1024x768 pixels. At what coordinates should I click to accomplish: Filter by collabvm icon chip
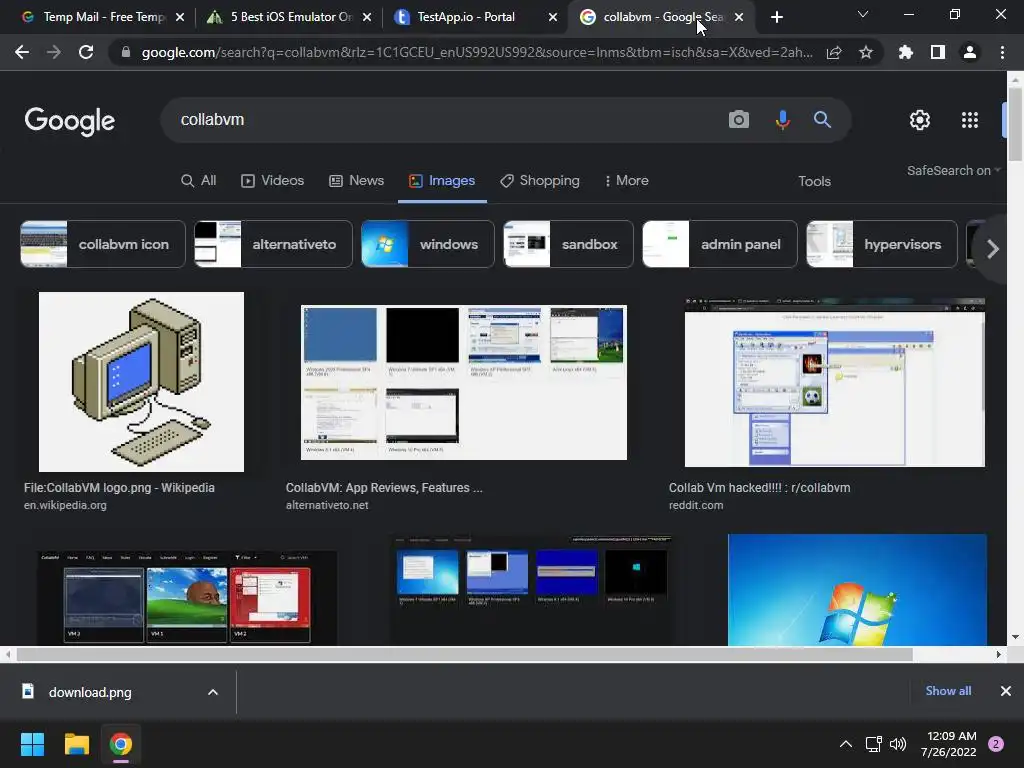point(103,244)
